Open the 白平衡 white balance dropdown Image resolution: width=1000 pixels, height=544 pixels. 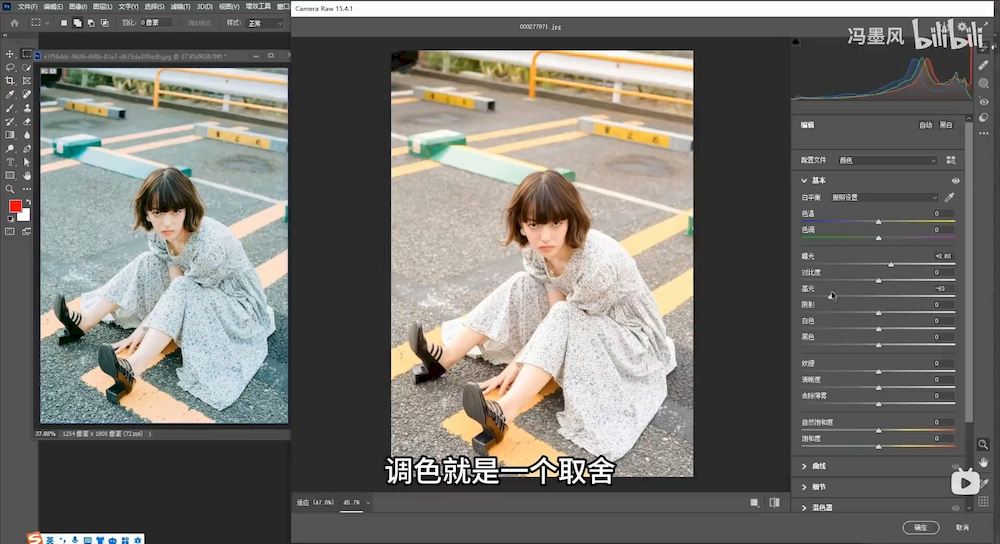[885, 197]
